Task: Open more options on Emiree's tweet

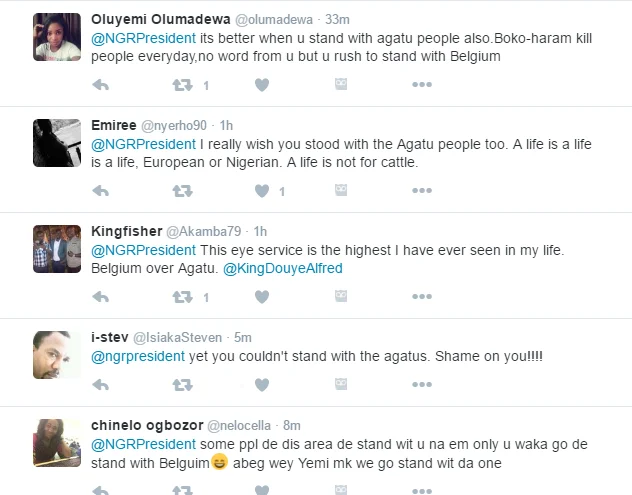Action: coord(421,191)
